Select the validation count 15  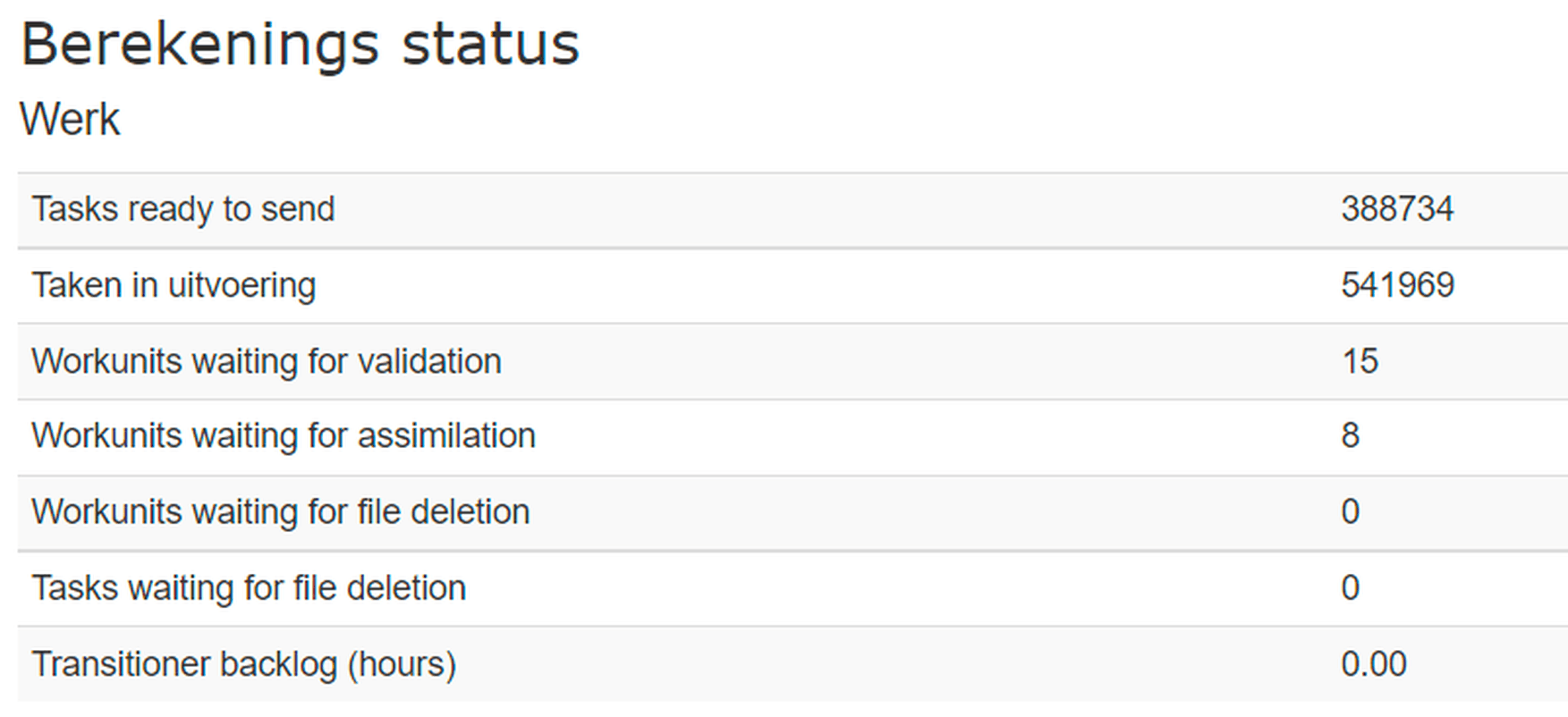click(1360, 361)
